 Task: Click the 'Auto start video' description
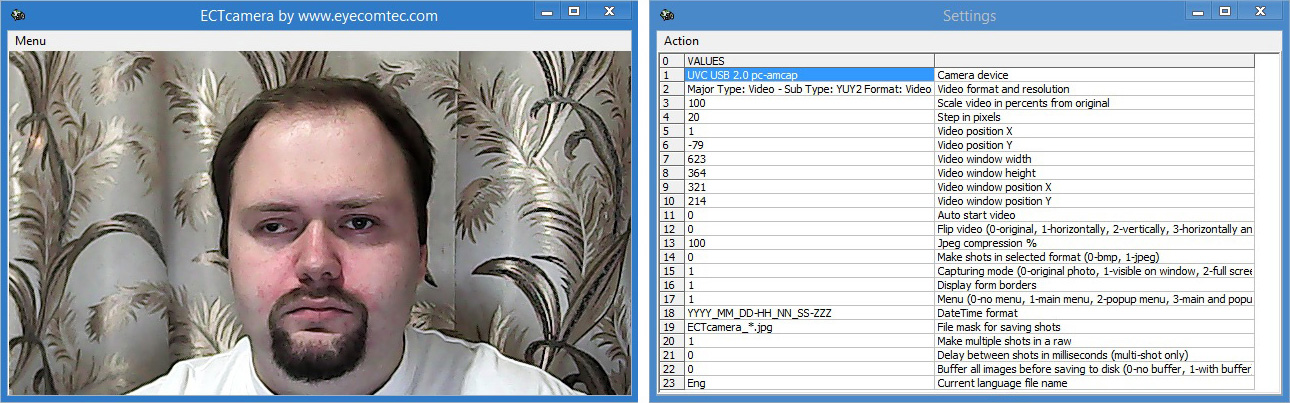pos(1094,215)
